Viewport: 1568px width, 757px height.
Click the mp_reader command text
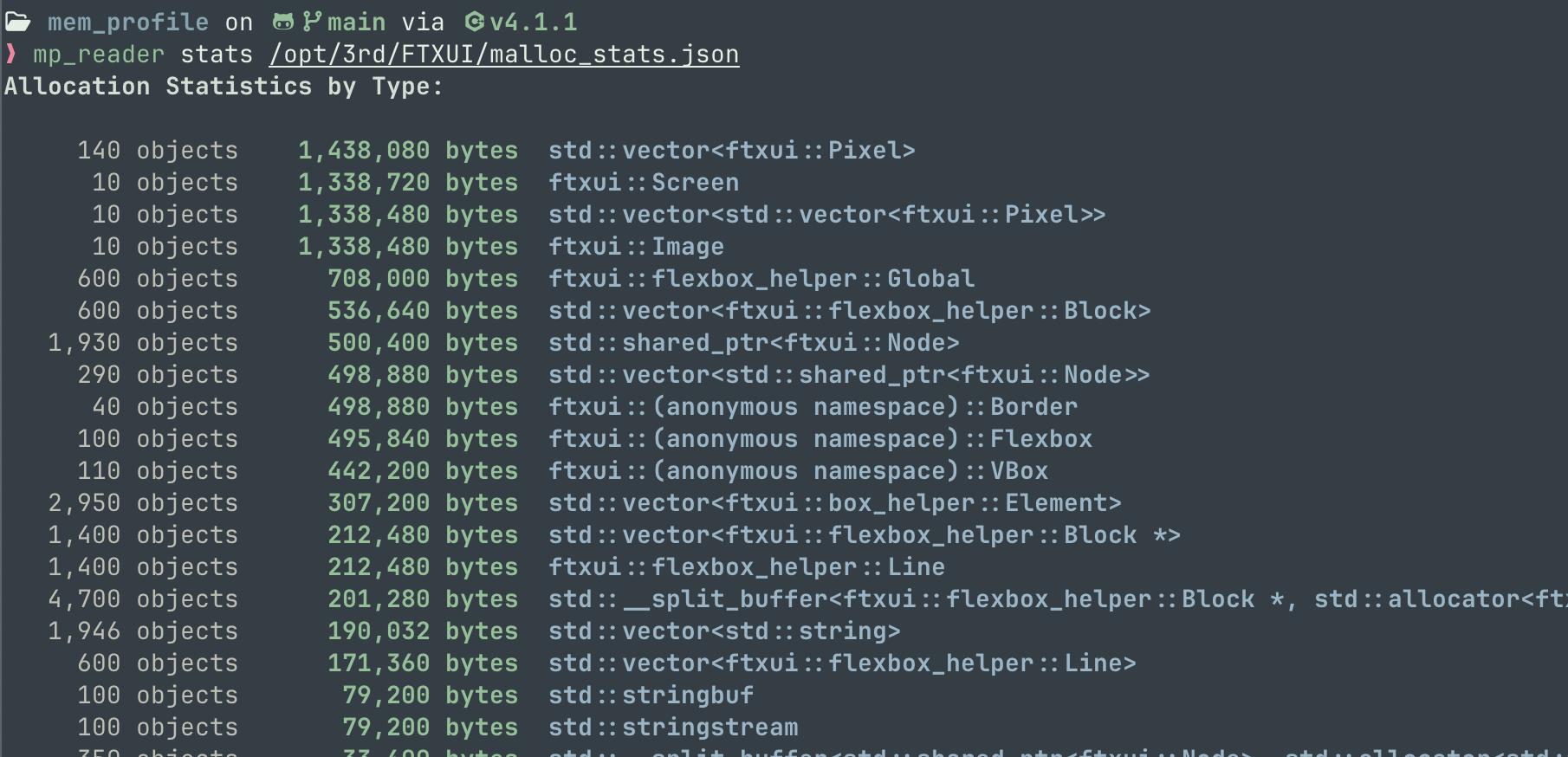pos(98,54)
